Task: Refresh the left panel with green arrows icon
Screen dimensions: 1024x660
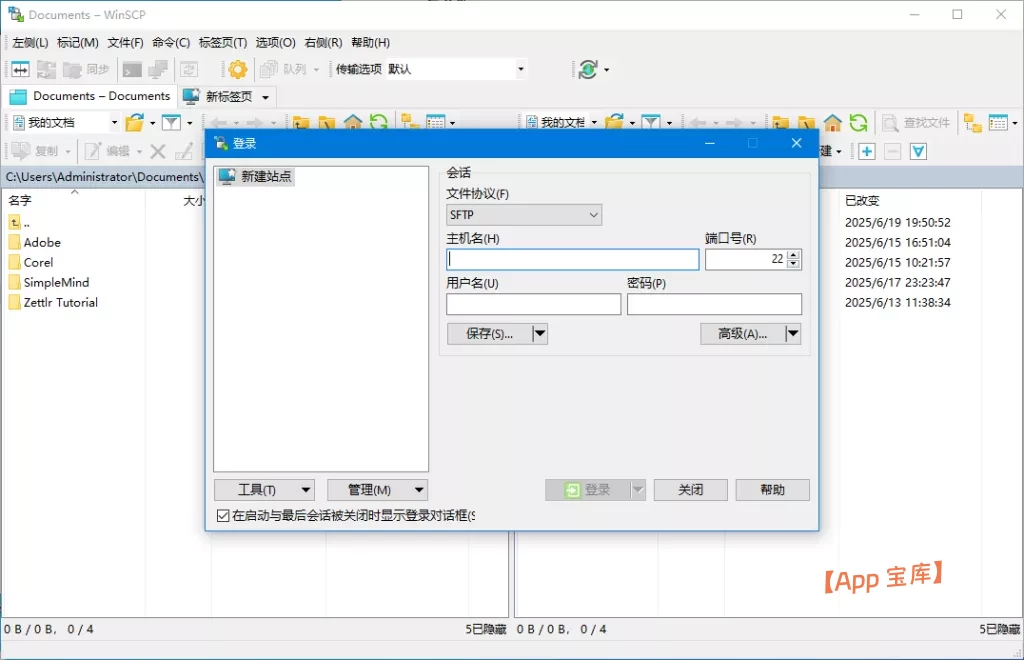Action: 379,122
